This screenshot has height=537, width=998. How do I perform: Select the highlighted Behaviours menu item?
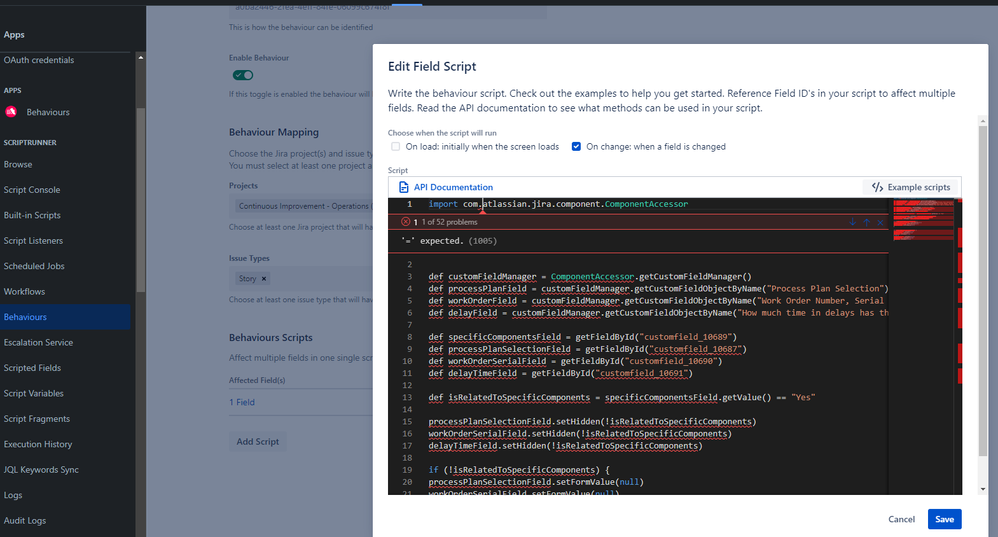point(65,317)
